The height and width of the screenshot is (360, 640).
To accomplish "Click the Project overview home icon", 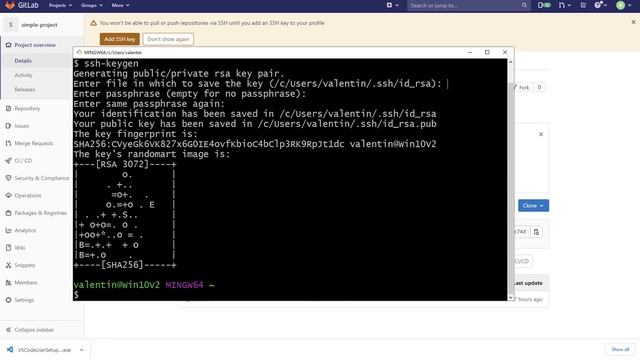I will pos(8,45).
